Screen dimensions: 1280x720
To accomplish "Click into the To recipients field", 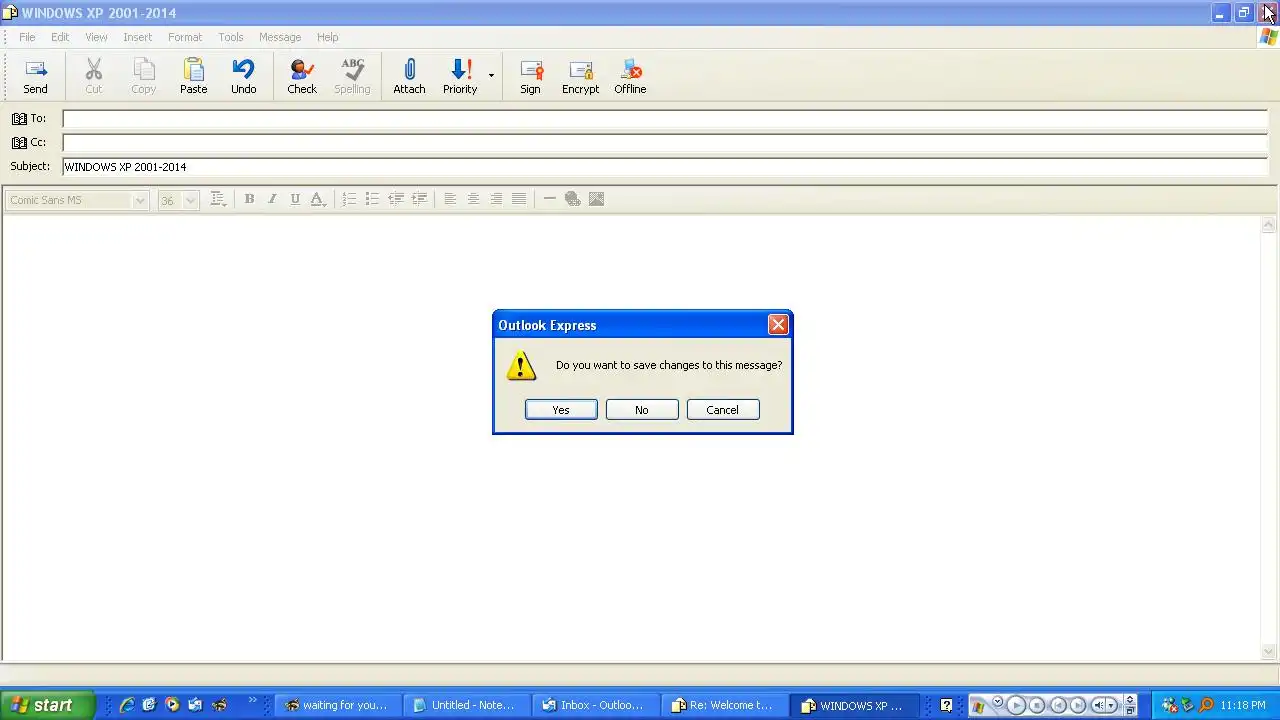I will pyautogui.click(x=665, y=118).
